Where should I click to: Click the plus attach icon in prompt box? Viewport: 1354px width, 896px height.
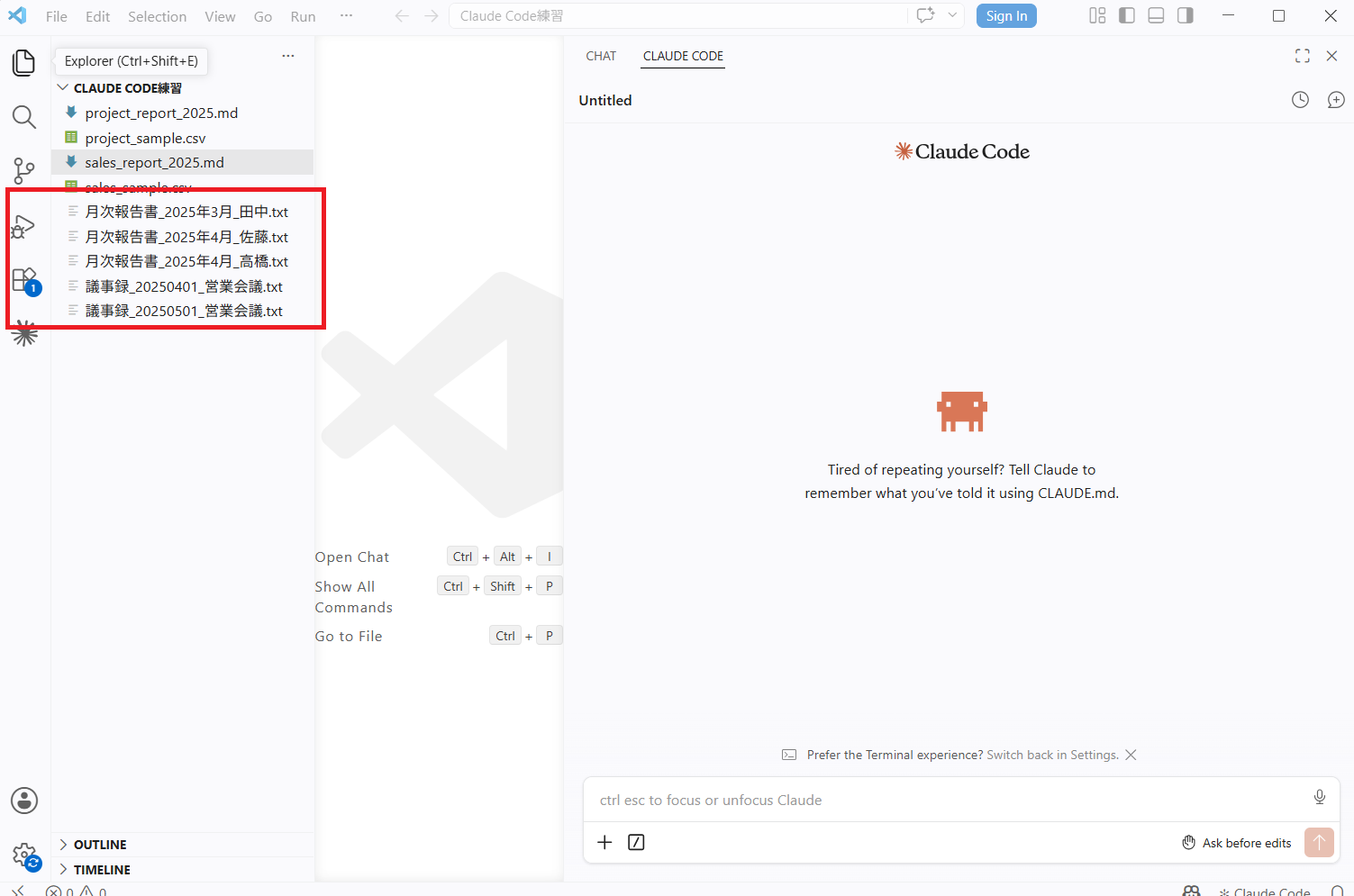point(604,842)
